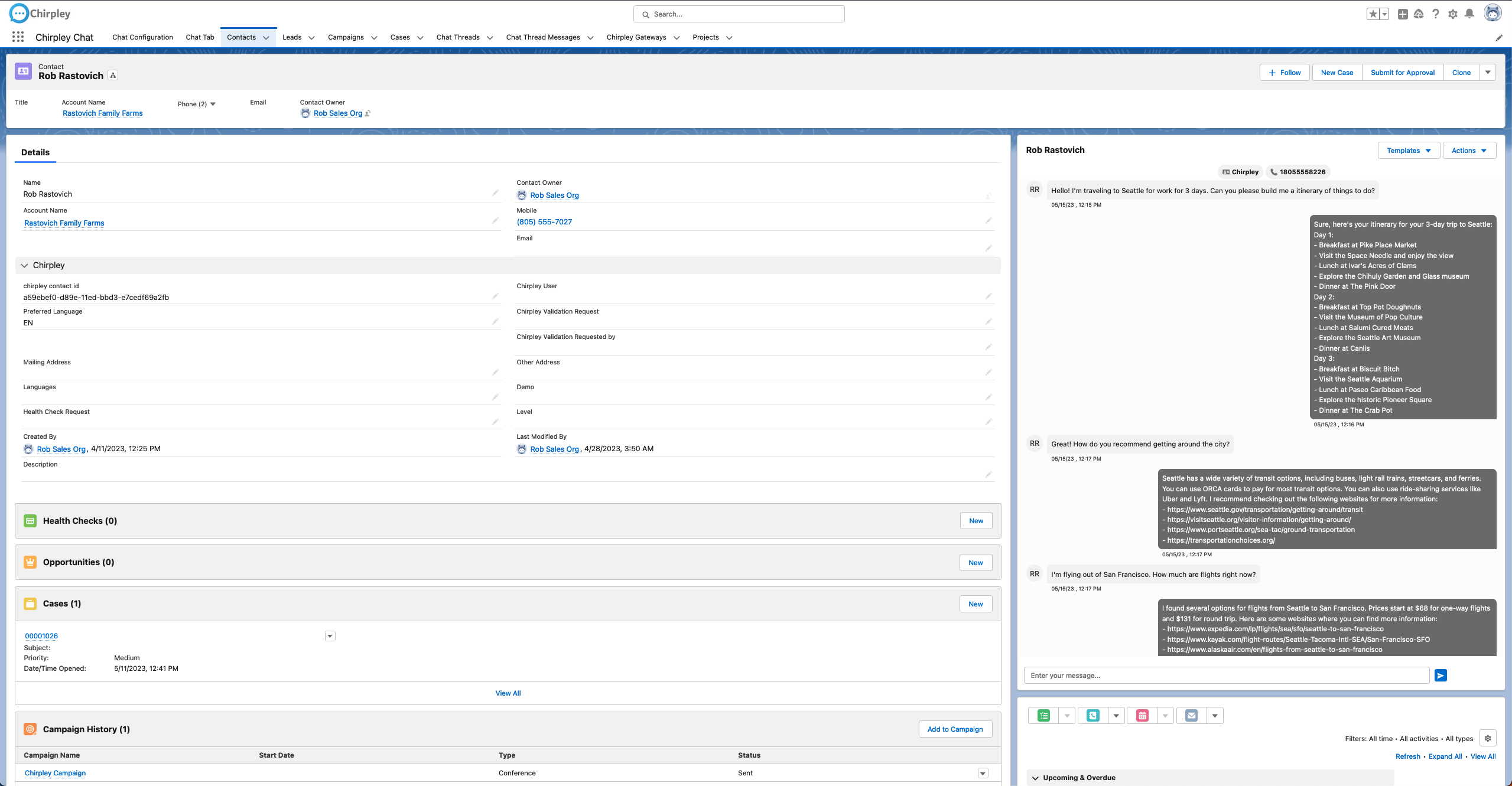The image size is (1512, 786).
Task: Collapse the Chirpley section
Action: tap(24, 266)
